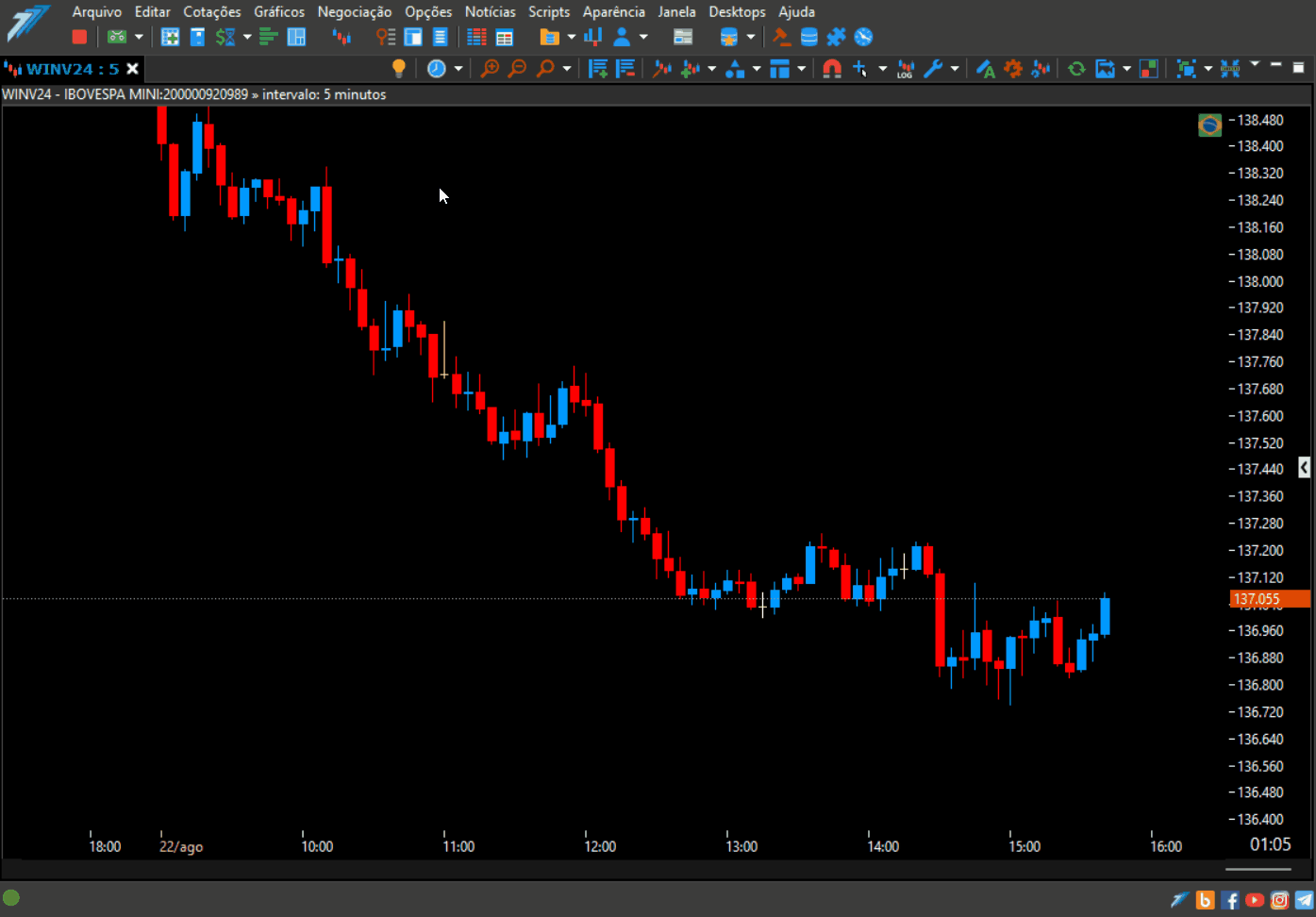Click the blue user profile icon
Image resolution: width=1316 pixels, height=917 pixels.
tap(622, 37)
